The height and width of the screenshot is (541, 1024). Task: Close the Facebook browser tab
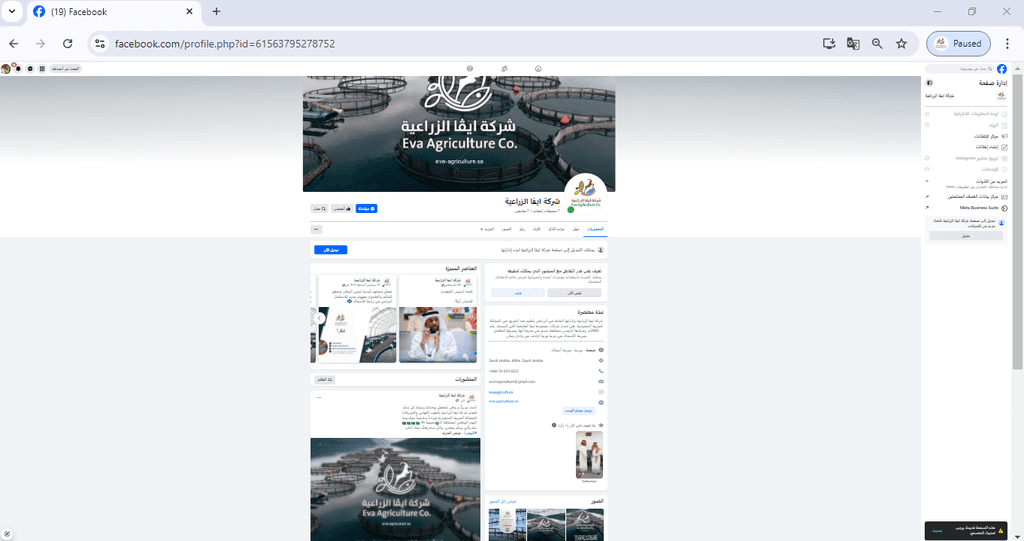click(189, 11)
